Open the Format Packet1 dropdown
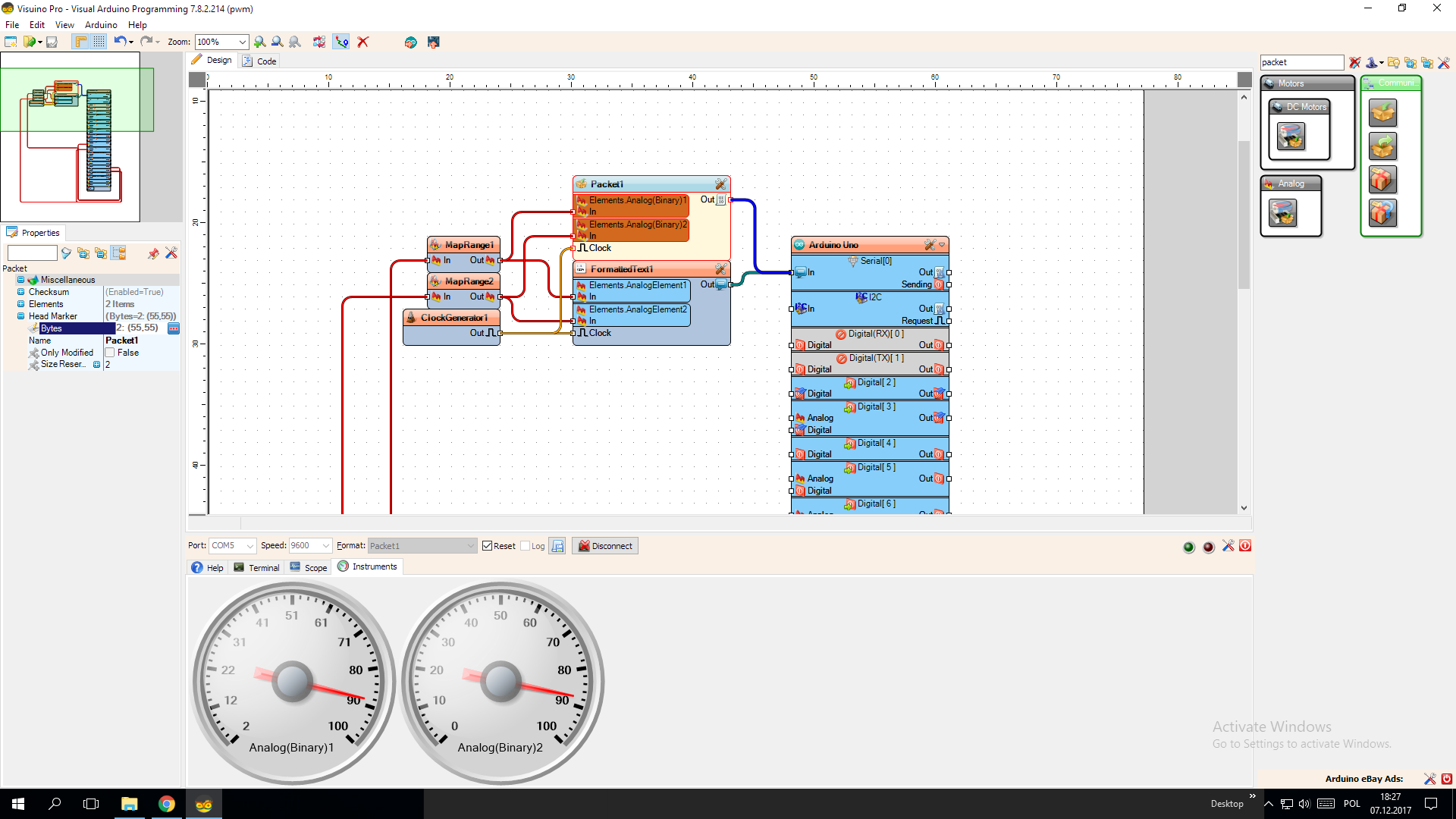Image resolution: width=1456 pixels, height=819 pixels. click(422, 545)
